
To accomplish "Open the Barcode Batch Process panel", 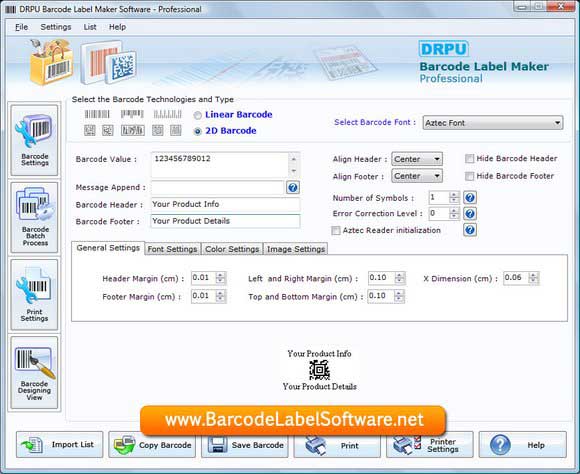I will (x=34, y=218).
